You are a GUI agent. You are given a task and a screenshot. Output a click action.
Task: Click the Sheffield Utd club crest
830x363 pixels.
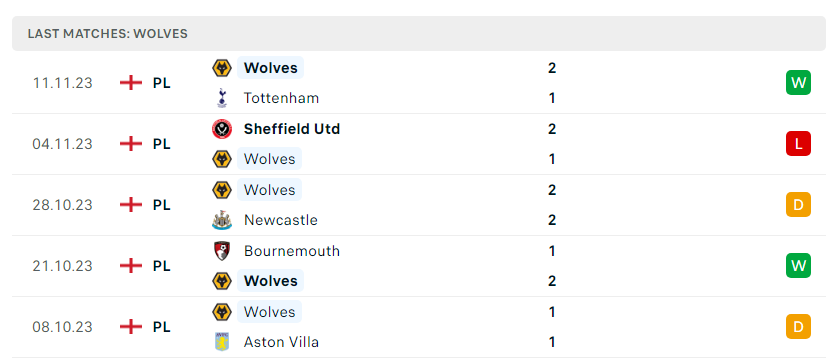point(222,129)
